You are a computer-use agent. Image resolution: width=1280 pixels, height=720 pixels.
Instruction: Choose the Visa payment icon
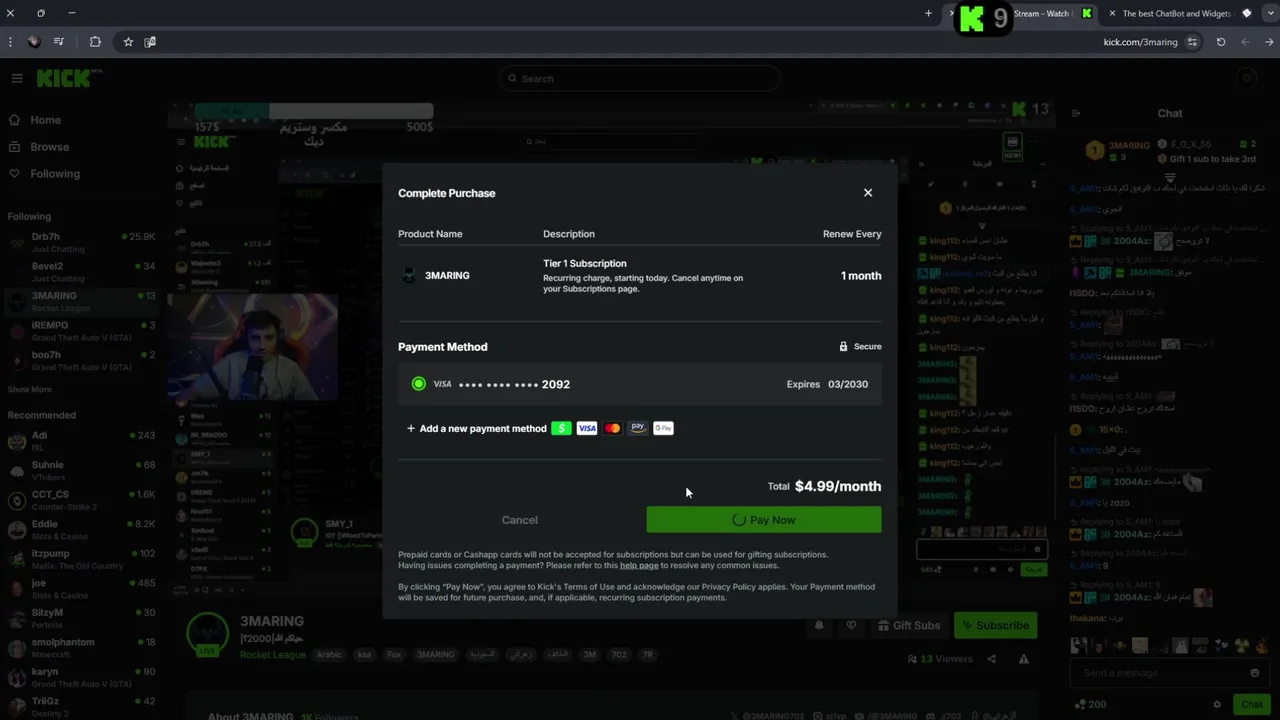click(587, 428)
